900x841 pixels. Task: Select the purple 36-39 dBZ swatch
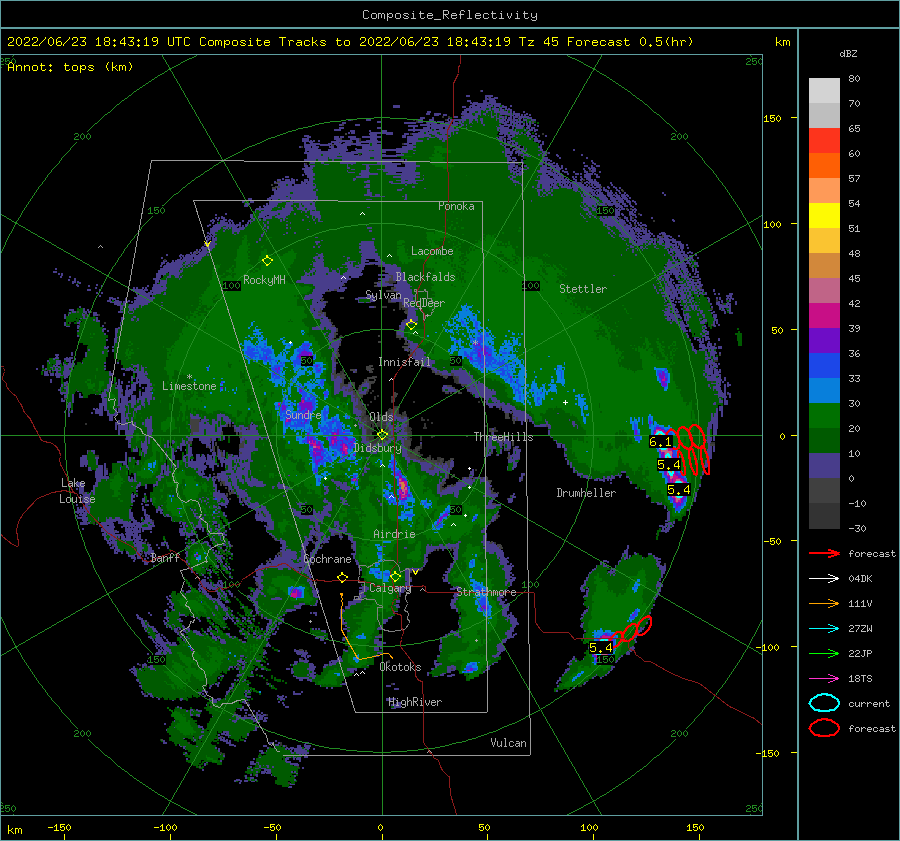pos(824,340)
